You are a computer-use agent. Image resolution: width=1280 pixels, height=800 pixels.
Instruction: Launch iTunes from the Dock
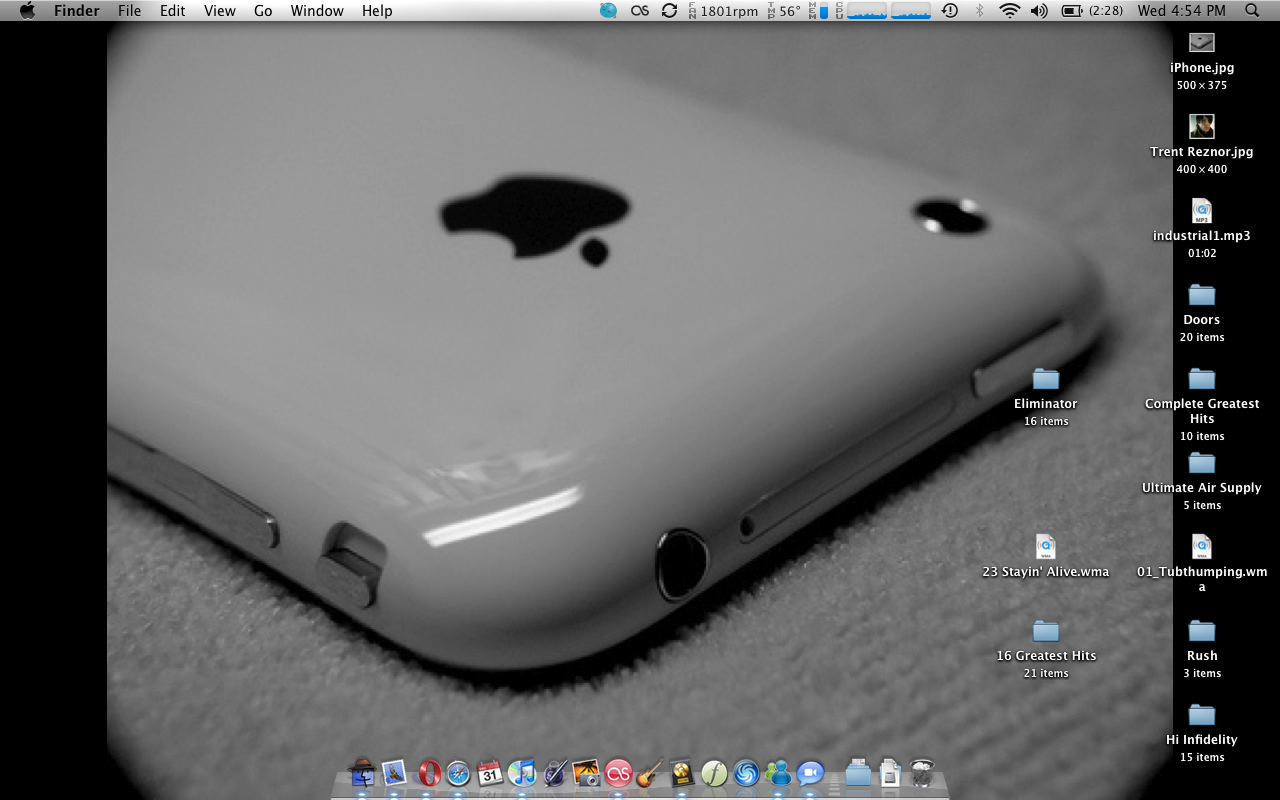point(522,773)
